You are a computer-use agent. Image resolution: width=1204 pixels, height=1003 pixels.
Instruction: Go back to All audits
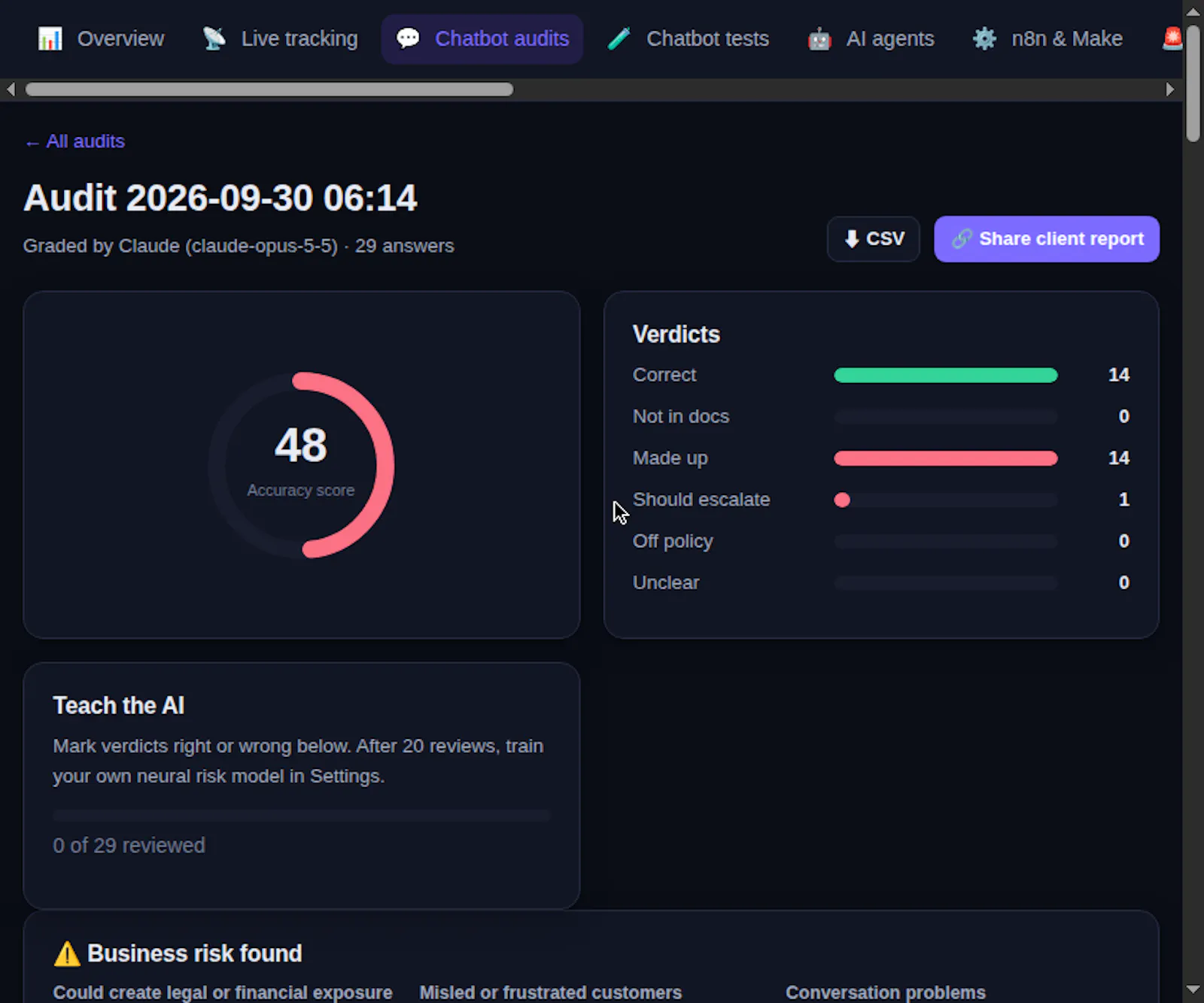tap(74, 141)
